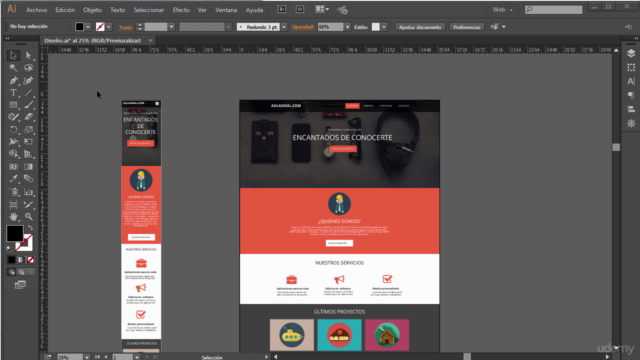Select the Rectangle tool

(x=13, y=105)
